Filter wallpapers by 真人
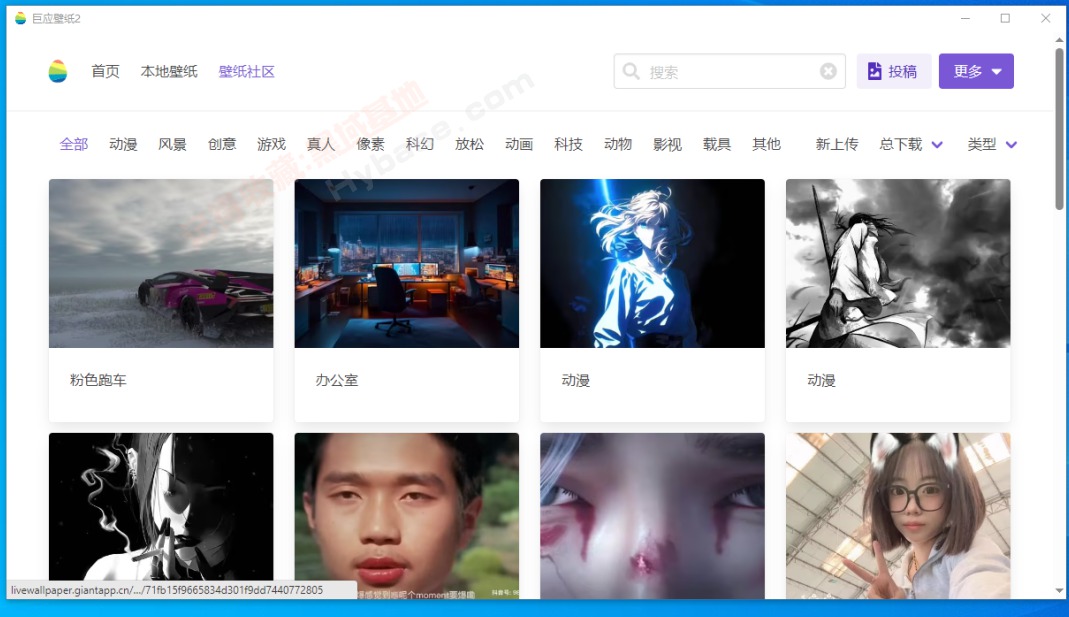1069x617 pixels. (321, 145)
